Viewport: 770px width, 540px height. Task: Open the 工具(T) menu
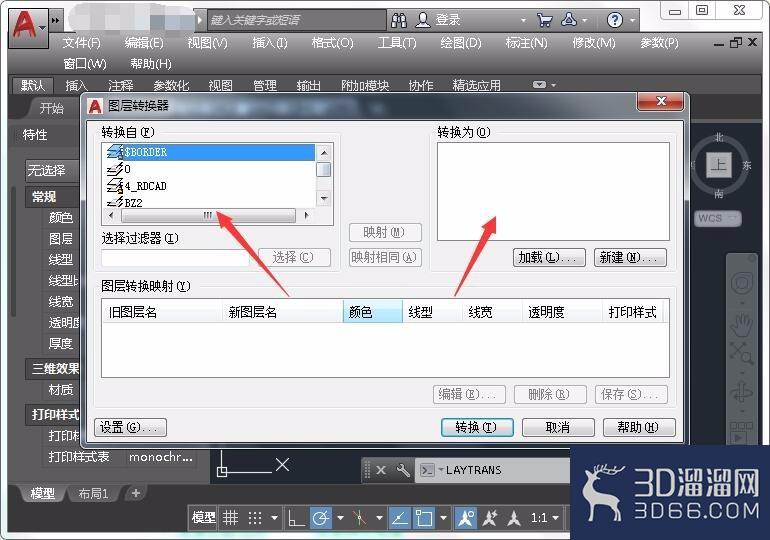click(x=397, y=43)
